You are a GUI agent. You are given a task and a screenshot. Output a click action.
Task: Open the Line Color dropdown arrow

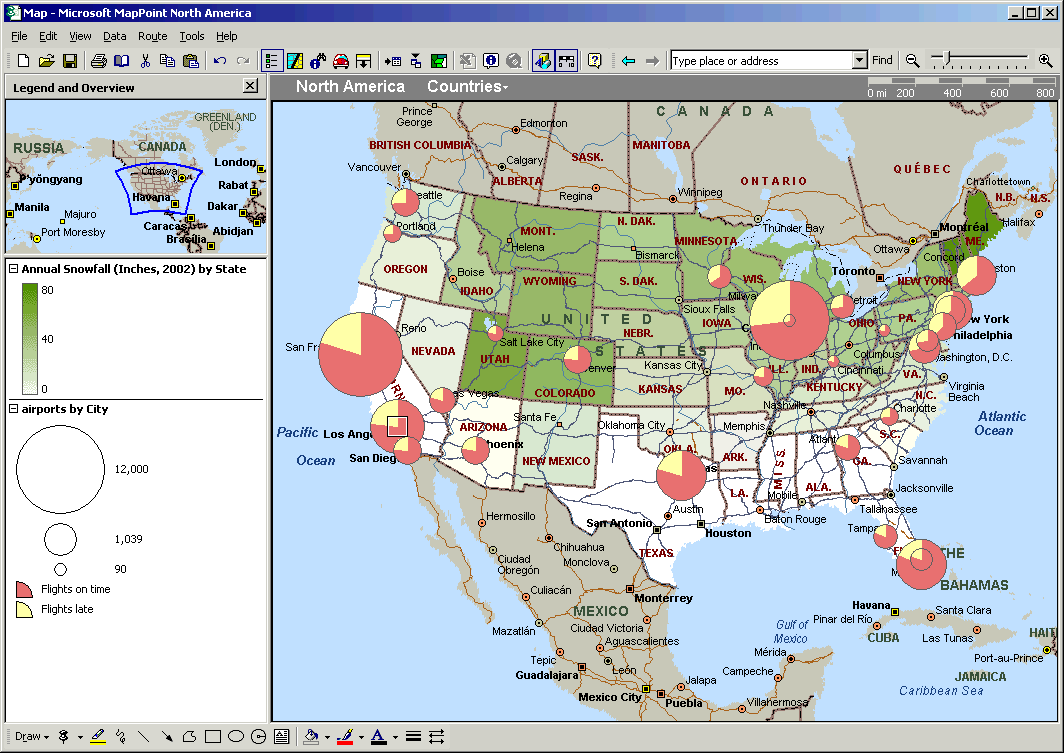pos(361,737)
